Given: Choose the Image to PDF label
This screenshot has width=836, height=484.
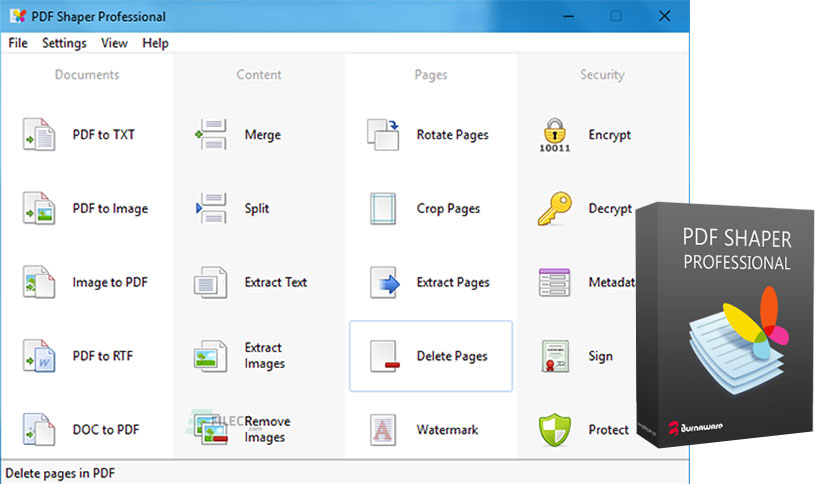Looking at the screenshot, I should 110,282.
